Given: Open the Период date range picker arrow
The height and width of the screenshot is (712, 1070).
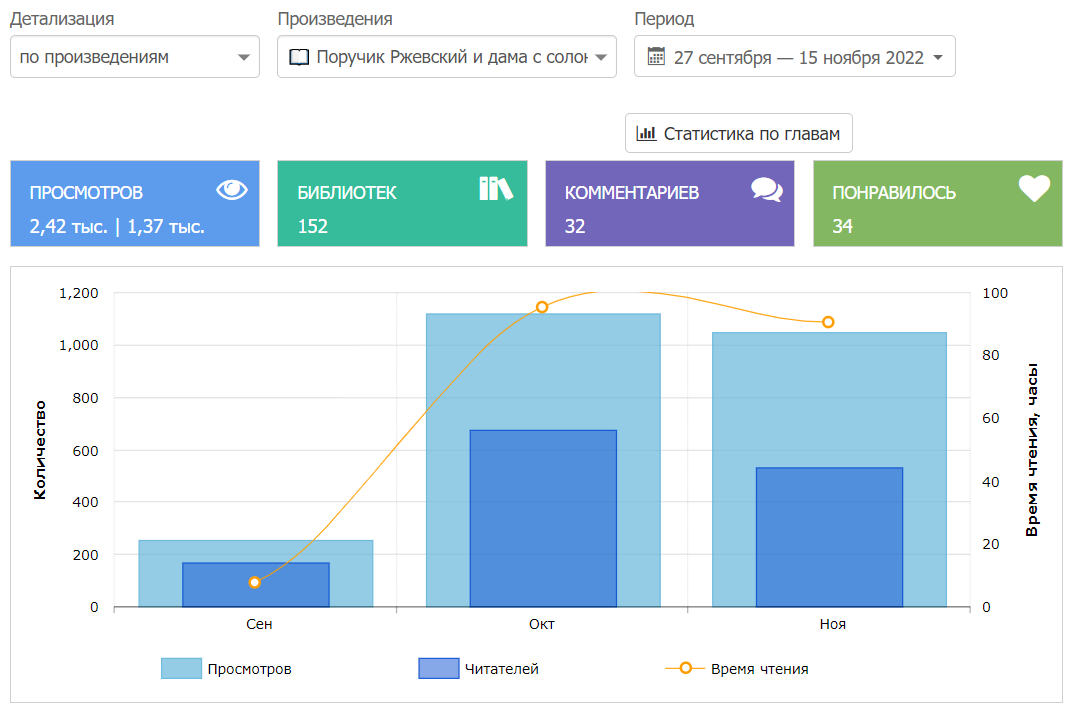Looking at the screenshot, I should coord(937,57).
